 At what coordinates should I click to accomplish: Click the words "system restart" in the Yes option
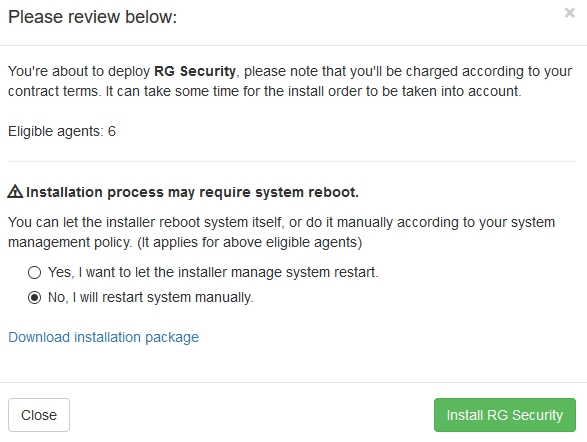click(x=332, y=272)
